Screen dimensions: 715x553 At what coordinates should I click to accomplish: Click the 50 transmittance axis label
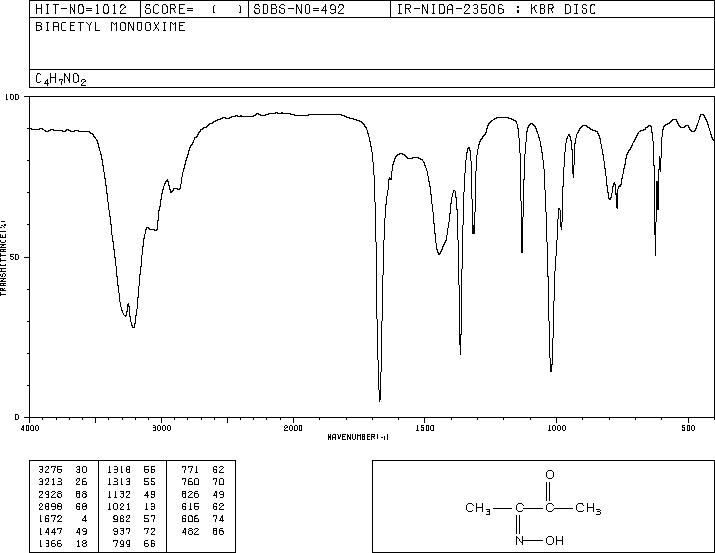[15, 257]
